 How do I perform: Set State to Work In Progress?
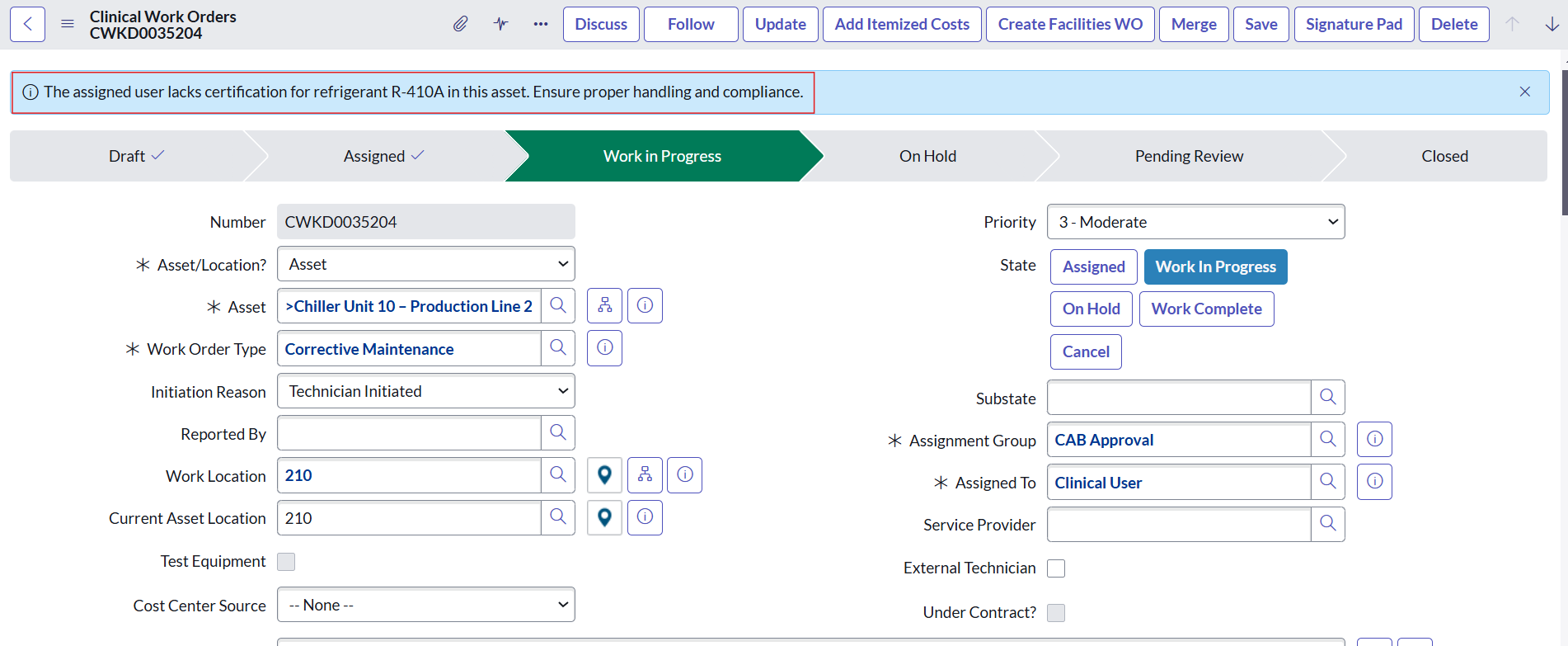tap(1215, 266)
